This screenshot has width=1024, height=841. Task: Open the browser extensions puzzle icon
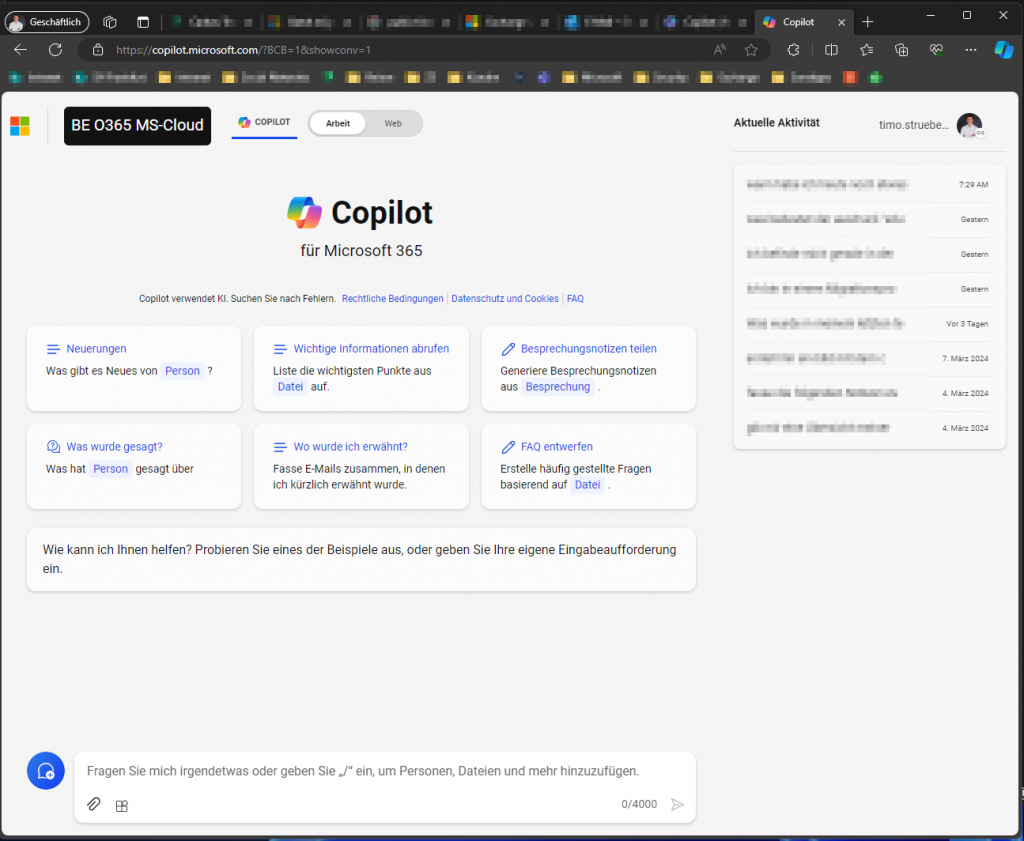[794, 49]
